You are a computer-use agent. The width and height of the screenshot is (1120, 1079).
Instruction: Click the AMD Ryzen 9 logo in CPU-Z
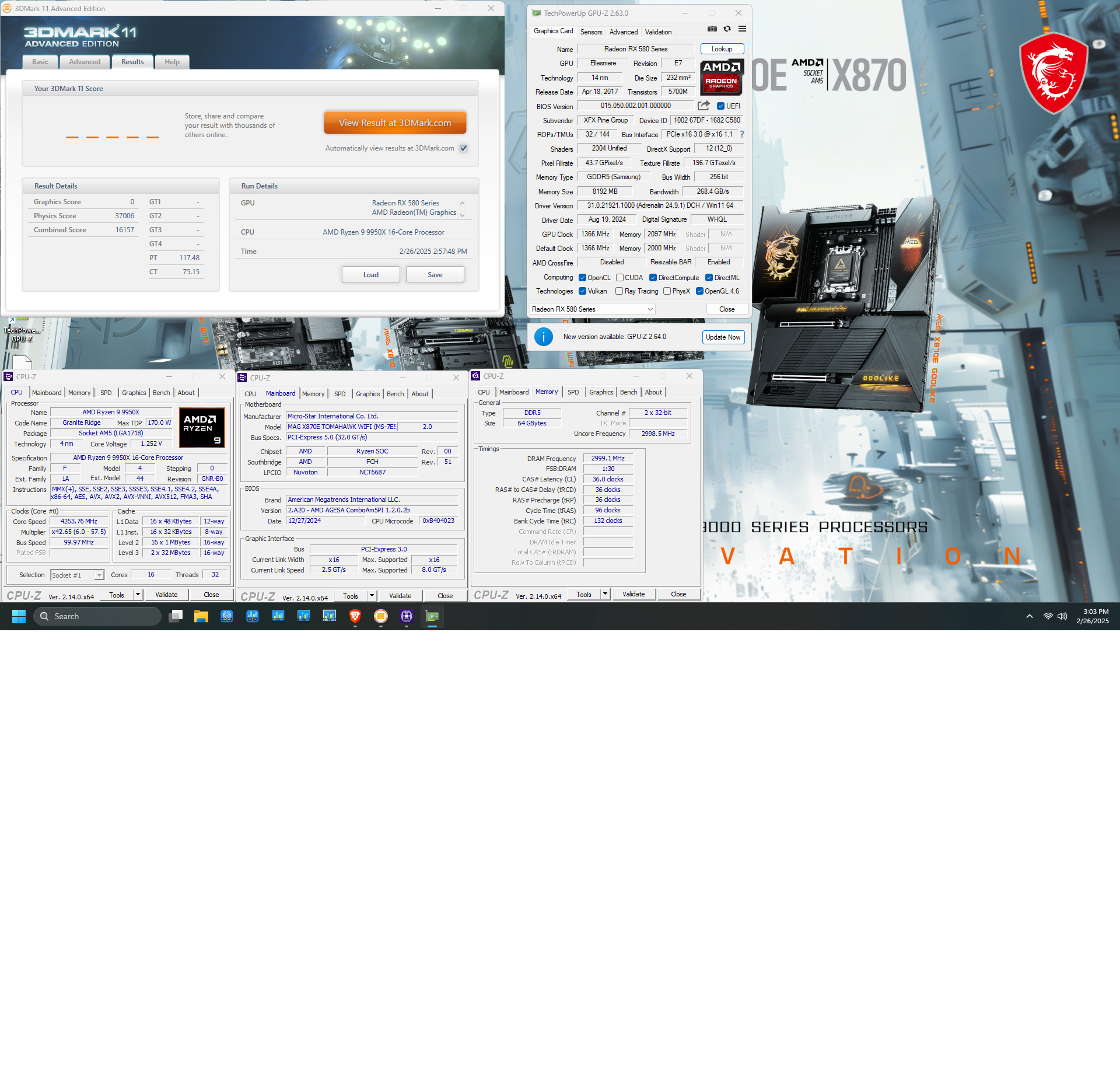coord(201,428)
